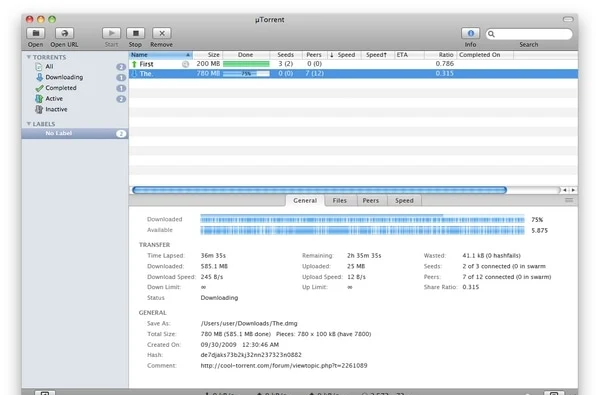
Task: Click into the Search field
Action: coord(529,34)
